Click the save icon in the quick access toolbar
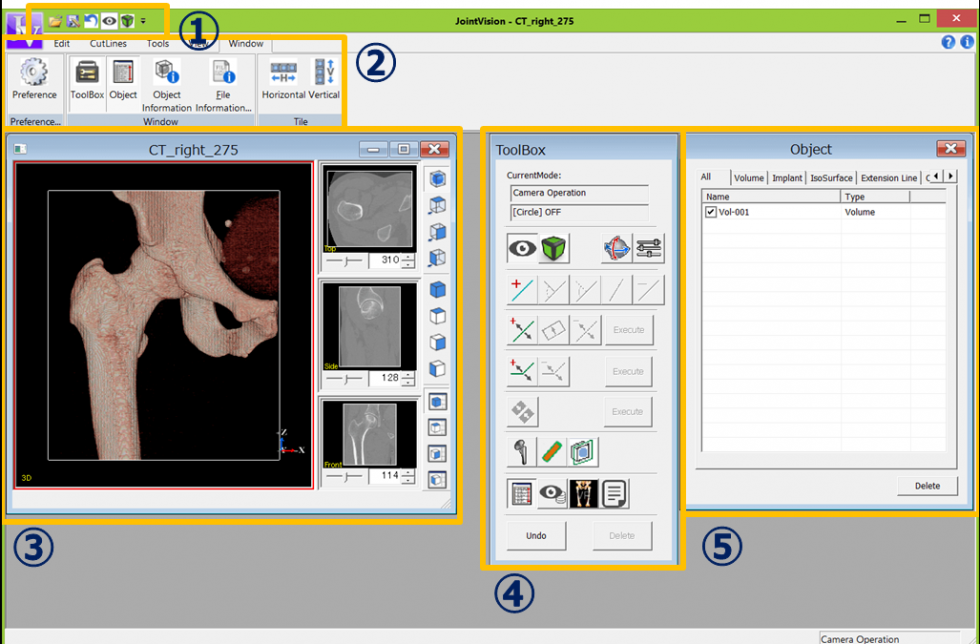This screenshot has width=980, height=644. click(73, 21)
